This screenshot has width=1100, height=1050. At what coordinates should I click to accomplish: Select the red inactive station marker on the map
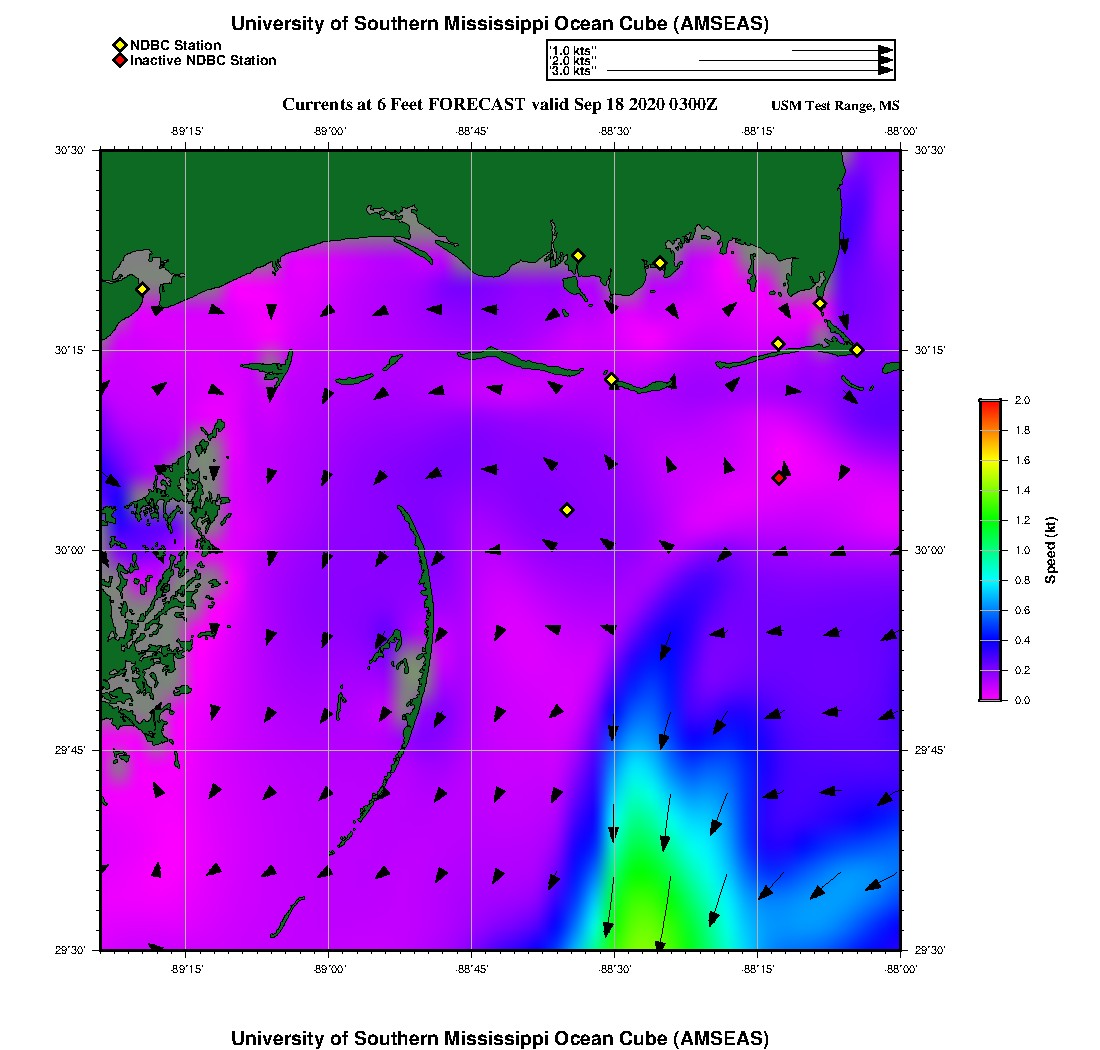coord(778,478)
